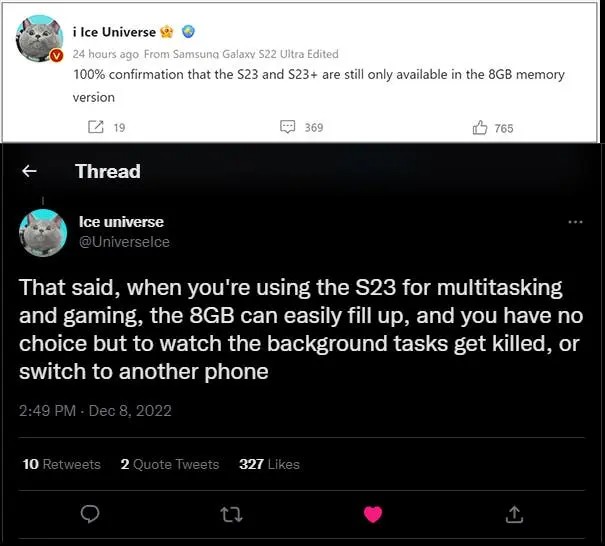Click the Ice universe display name
Viewport: 605px width, 546px height.
click(x=121, y=221)
